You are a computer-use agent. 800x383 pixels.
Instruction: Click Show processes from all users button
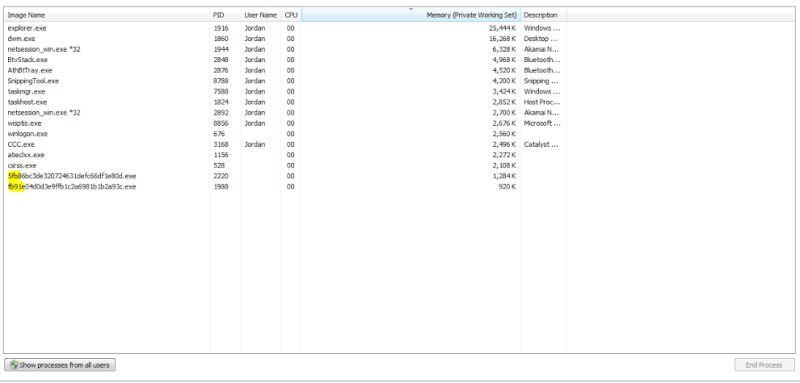[x=60, y=365]
